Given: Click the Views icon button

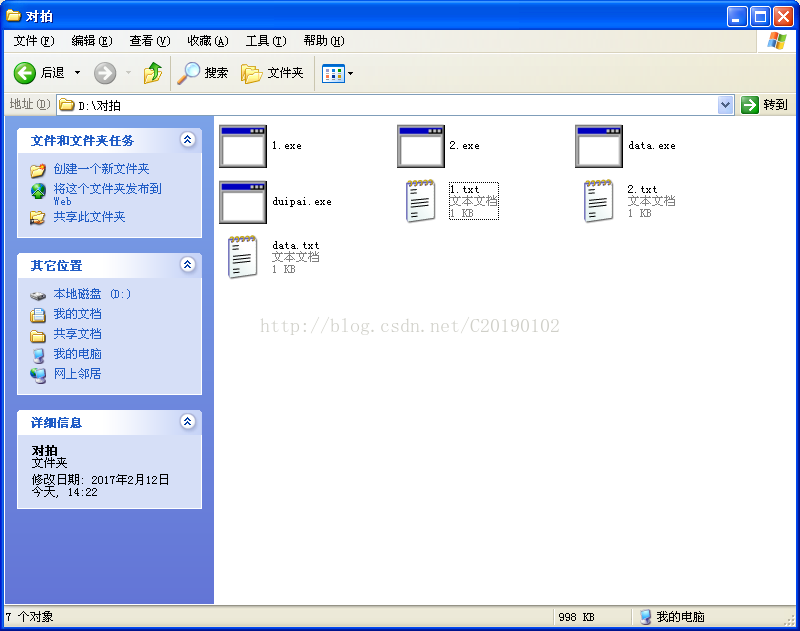Looking at the screenshot, I should (x=333, y=73).
